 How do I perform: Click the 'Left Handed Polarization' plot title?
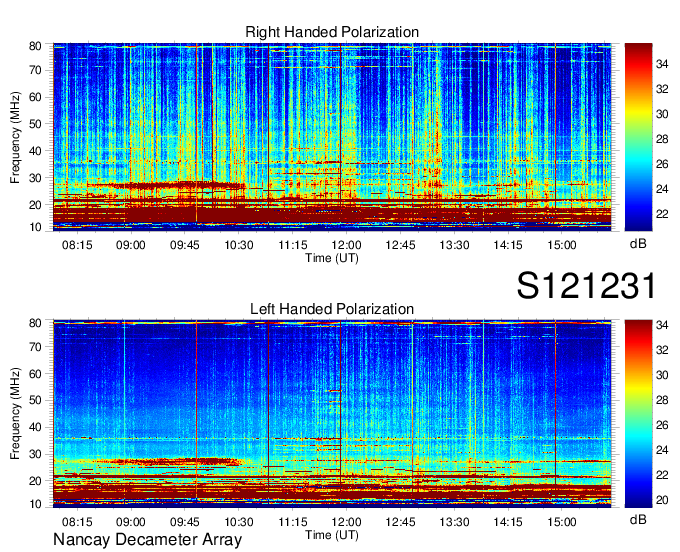point(332,309)
